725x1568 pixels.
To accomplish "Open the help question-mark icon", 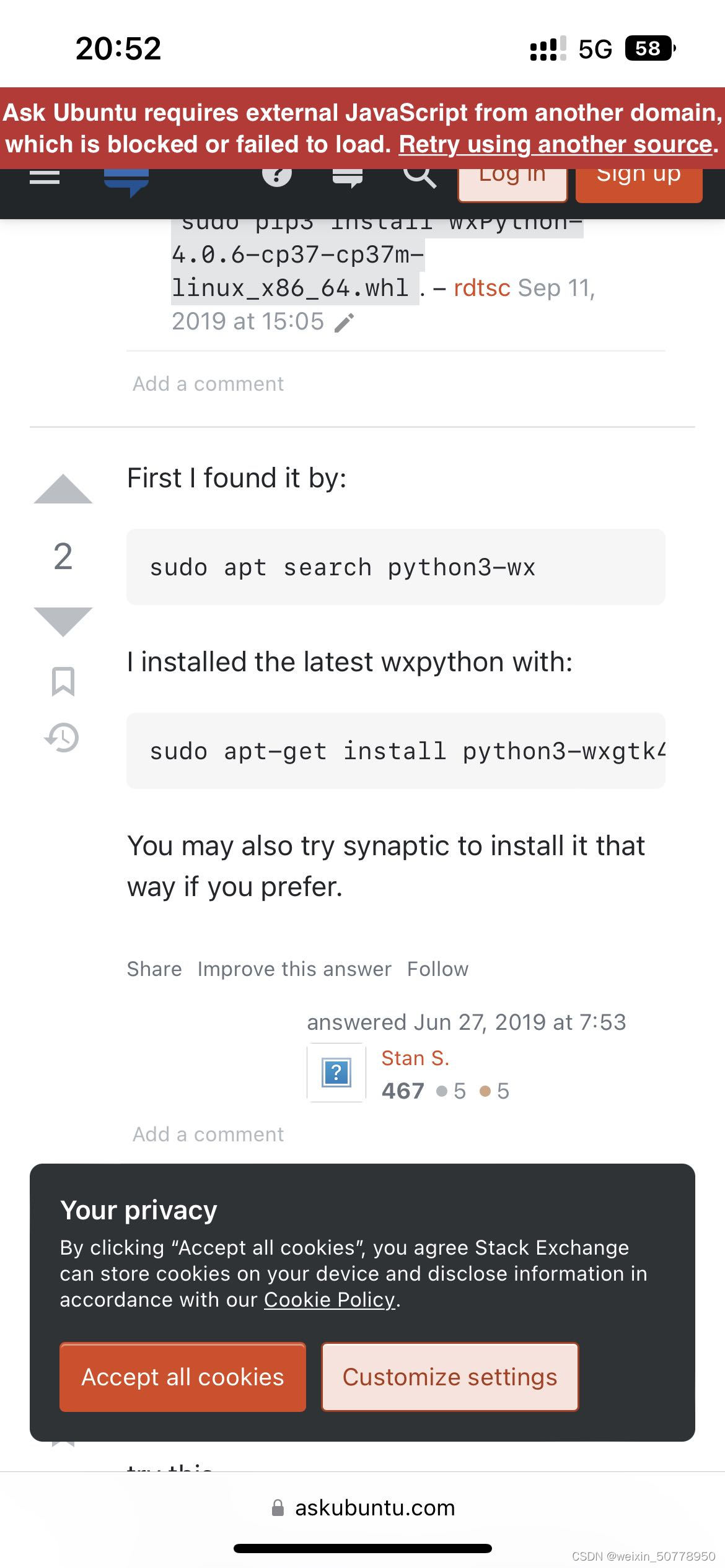I will [275, 176].
